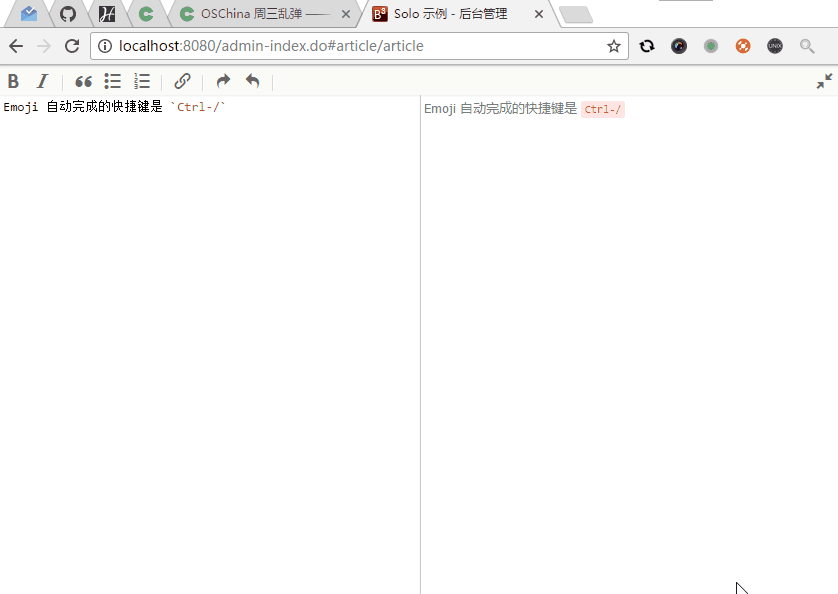Open the magnifier search extension
This screenshot has height=594, width=838.
pyautogui.click(x=806, y=46)
